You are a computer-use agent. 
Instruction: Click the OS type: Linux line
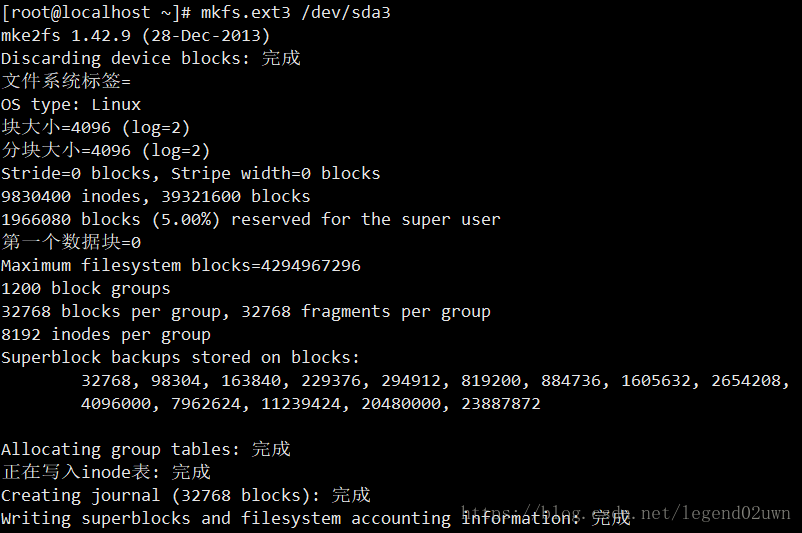71,104
